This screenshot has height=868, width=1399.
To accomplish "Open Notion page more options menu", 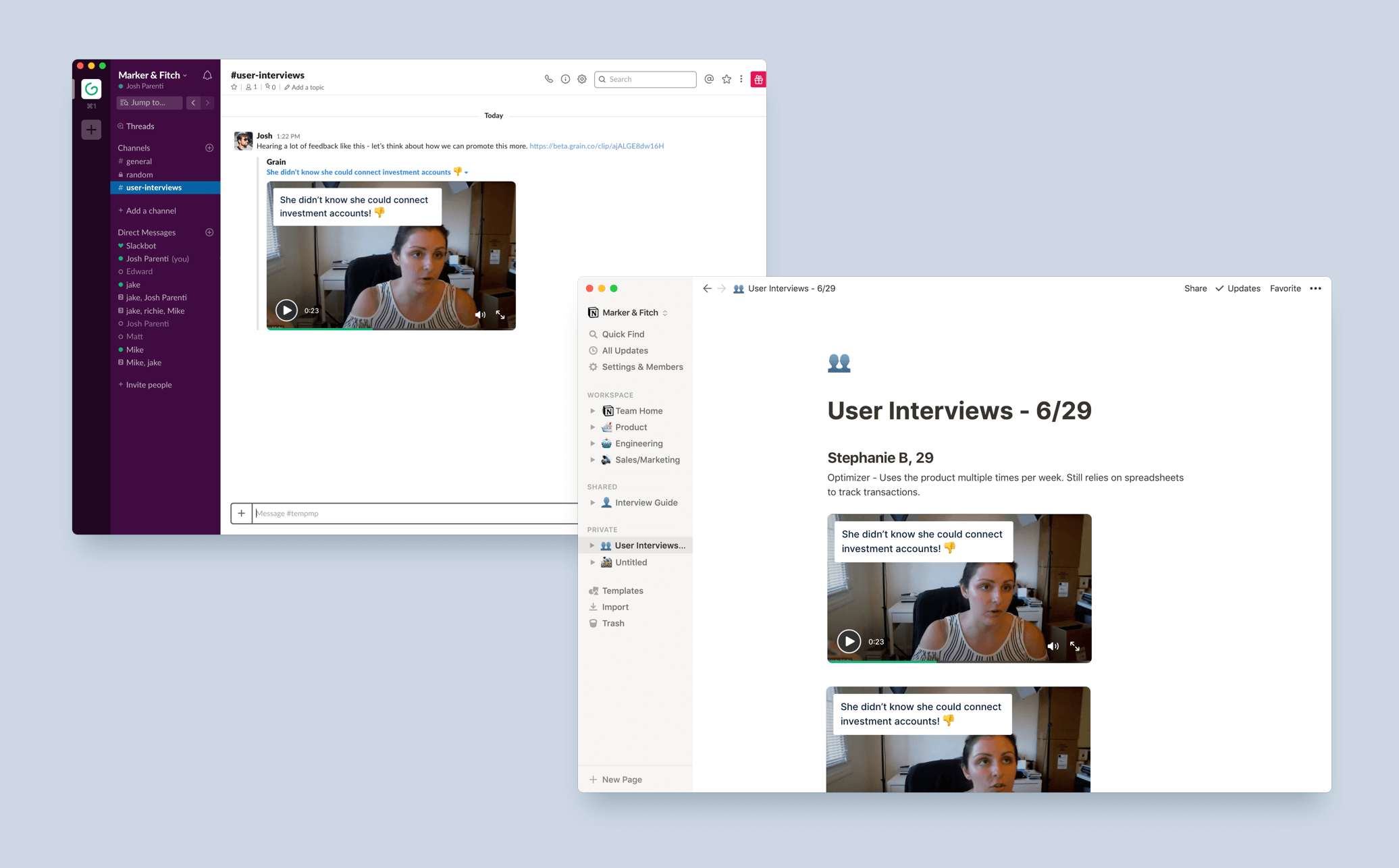I will point(1315,288).
